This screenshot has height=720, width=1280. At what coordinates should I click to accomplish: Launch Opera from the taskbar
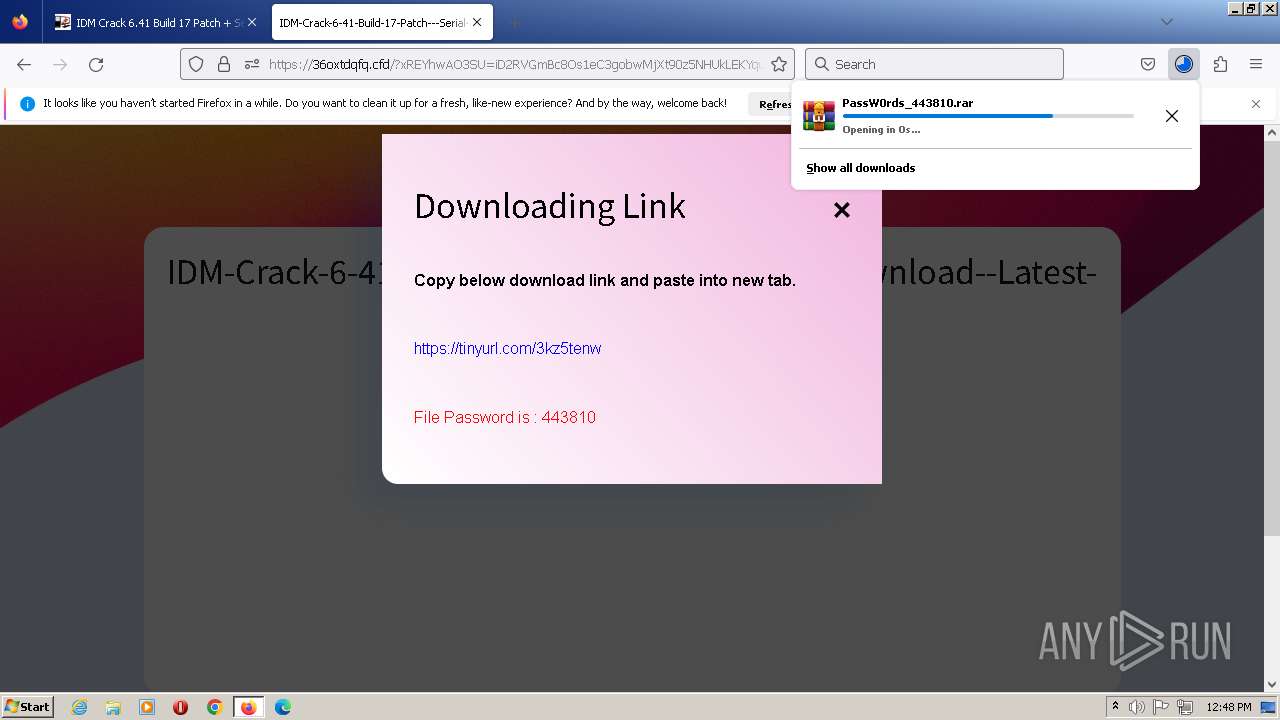tap(181, 707)
